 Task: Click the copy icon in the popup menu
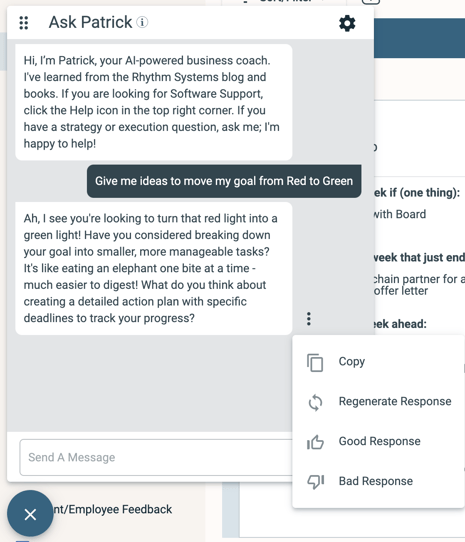(x=315, y=363)
